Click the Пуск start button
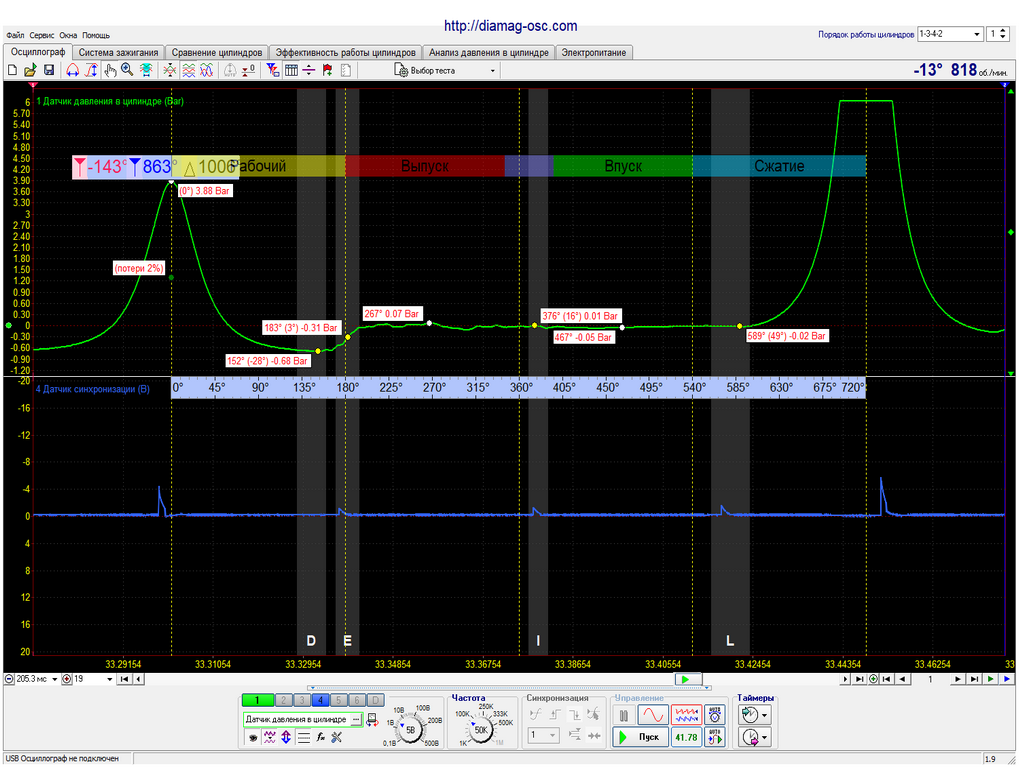Viewport: 1024px width, 768px height. pyautogui.click(x=640, y=737)
